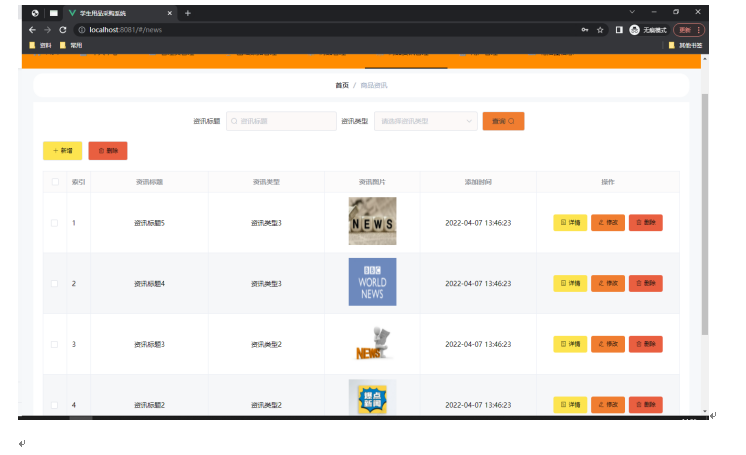The image size is (746, 455).
Task: Click the BBC World News thumbnail in row 2
Action: (373, 282)
